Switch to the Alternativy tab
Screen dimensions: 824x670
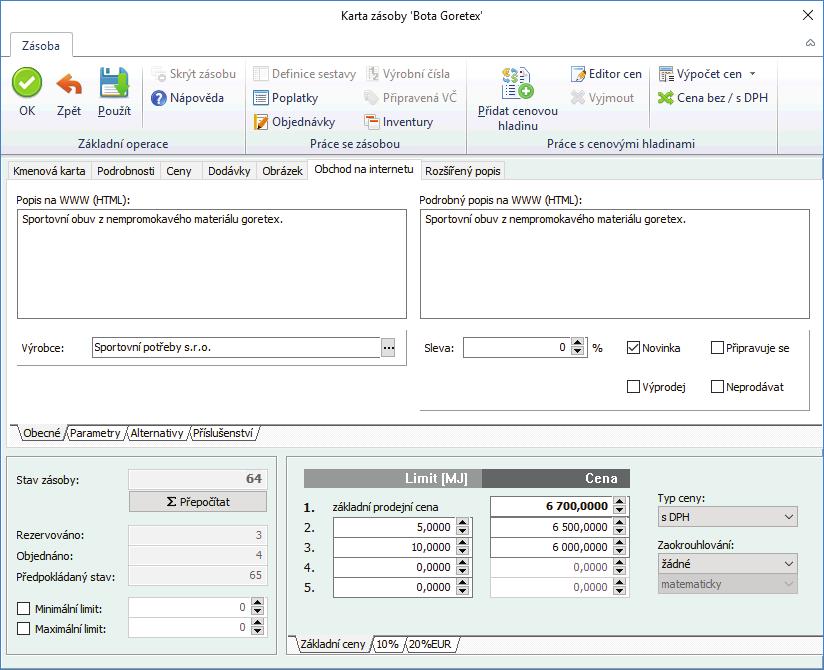click(x=157, y=433)
